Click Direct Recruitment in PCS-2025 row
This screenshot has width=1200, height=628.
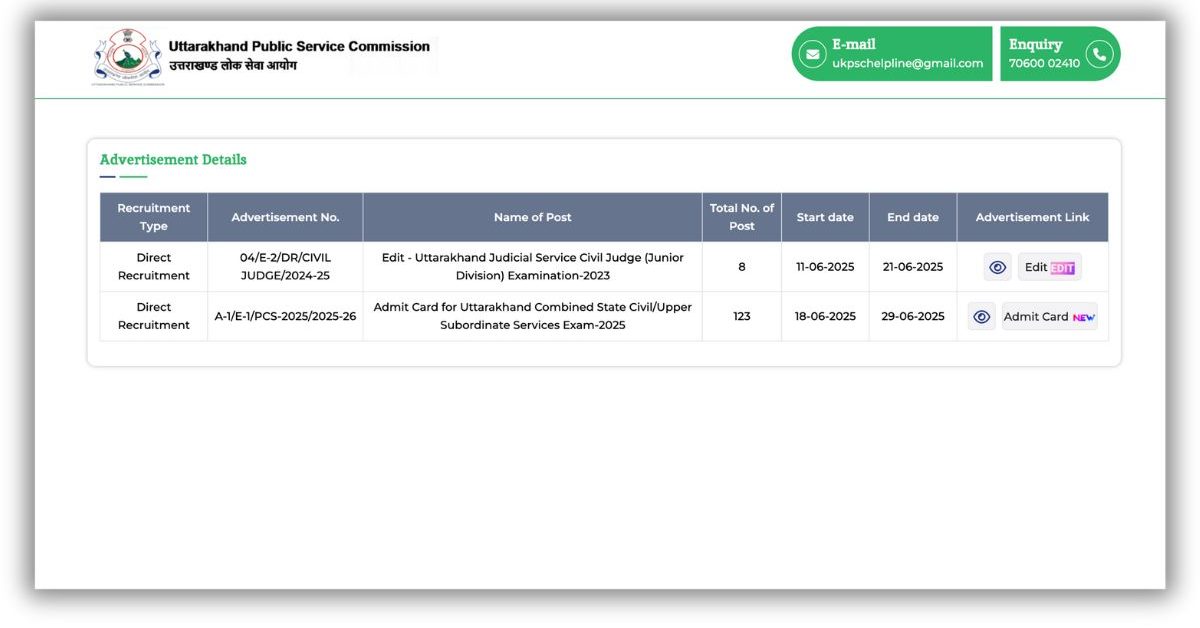tap(154, 316)
